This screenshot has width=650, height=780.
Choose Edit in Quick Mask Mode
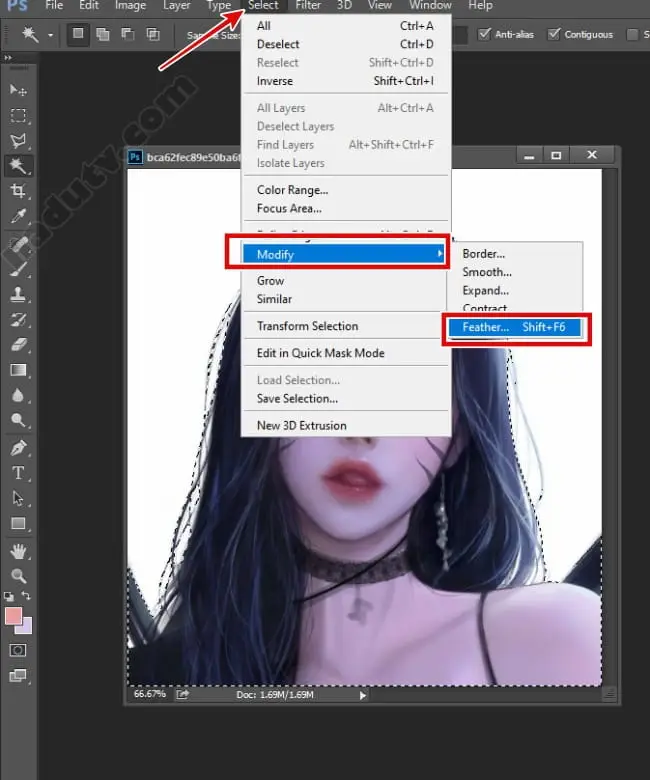[345, 353]
